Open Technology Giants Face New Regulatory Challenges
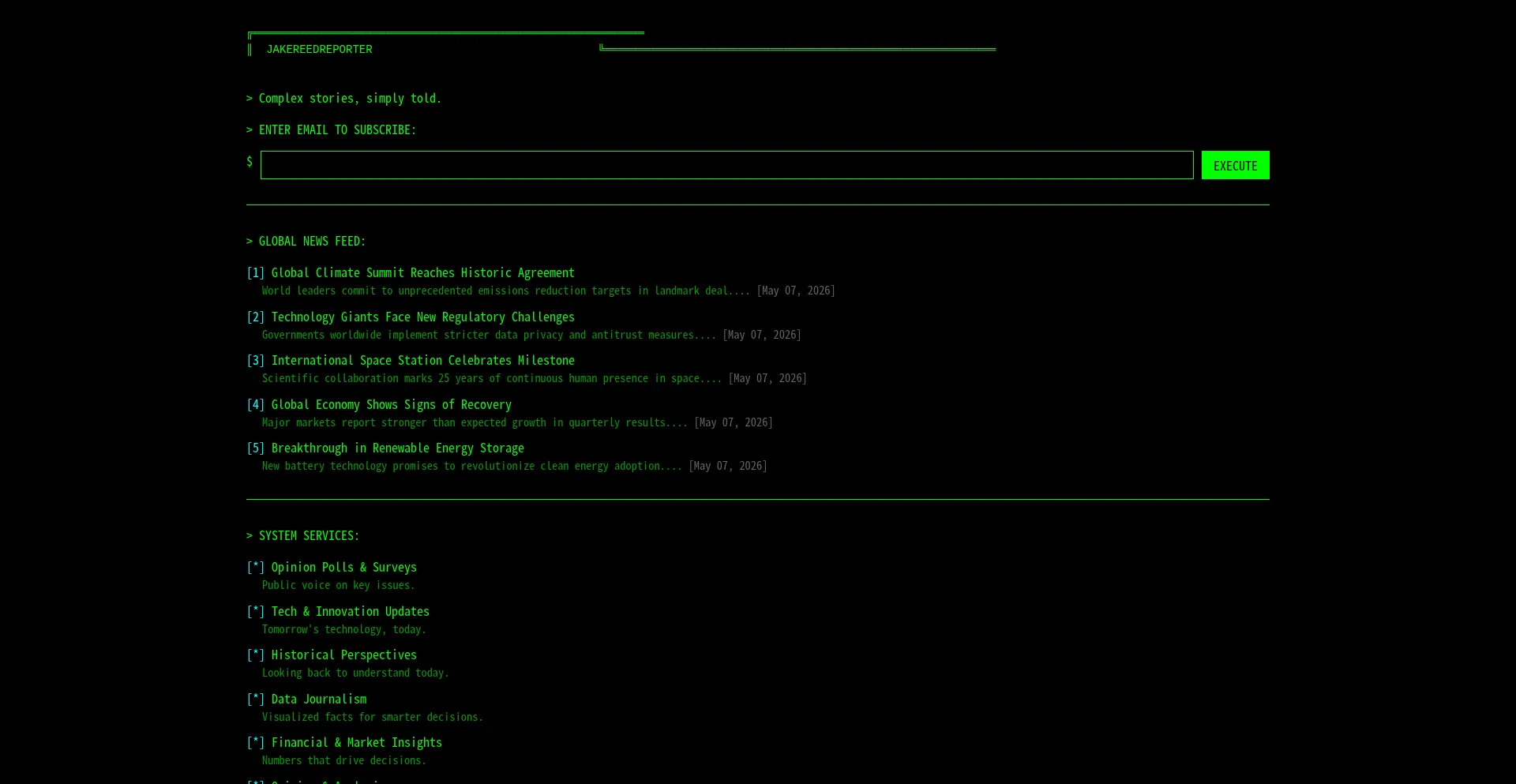Image resolution: width=1516 pixels, height=784 pixels. (x=422, y=317)
